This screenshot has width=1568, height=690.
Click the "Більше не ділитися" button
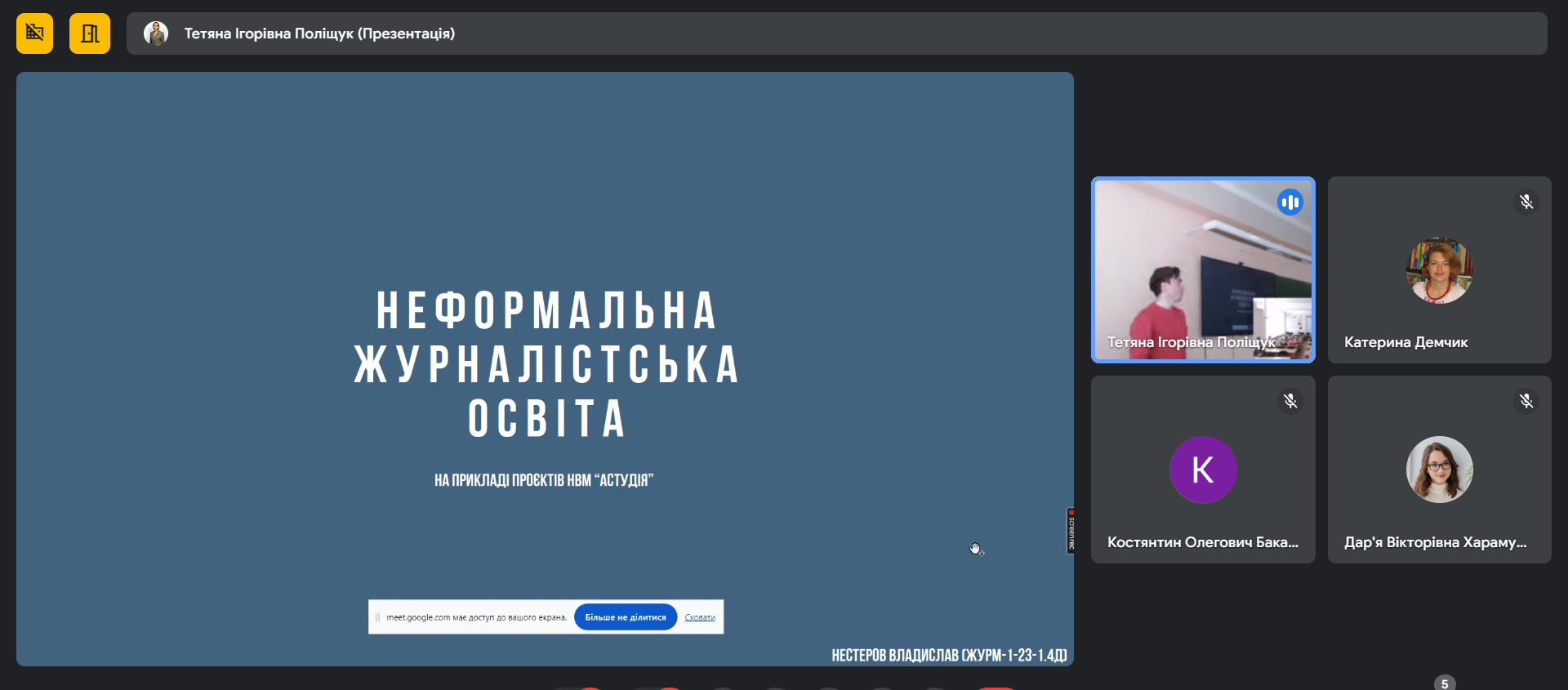(x=626, y=617)
